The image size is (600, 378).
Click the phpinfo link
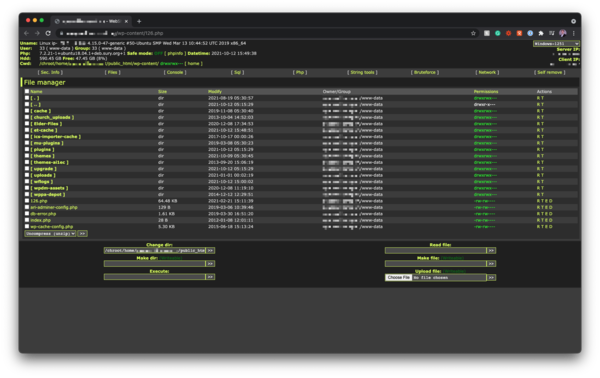point(175,54)
